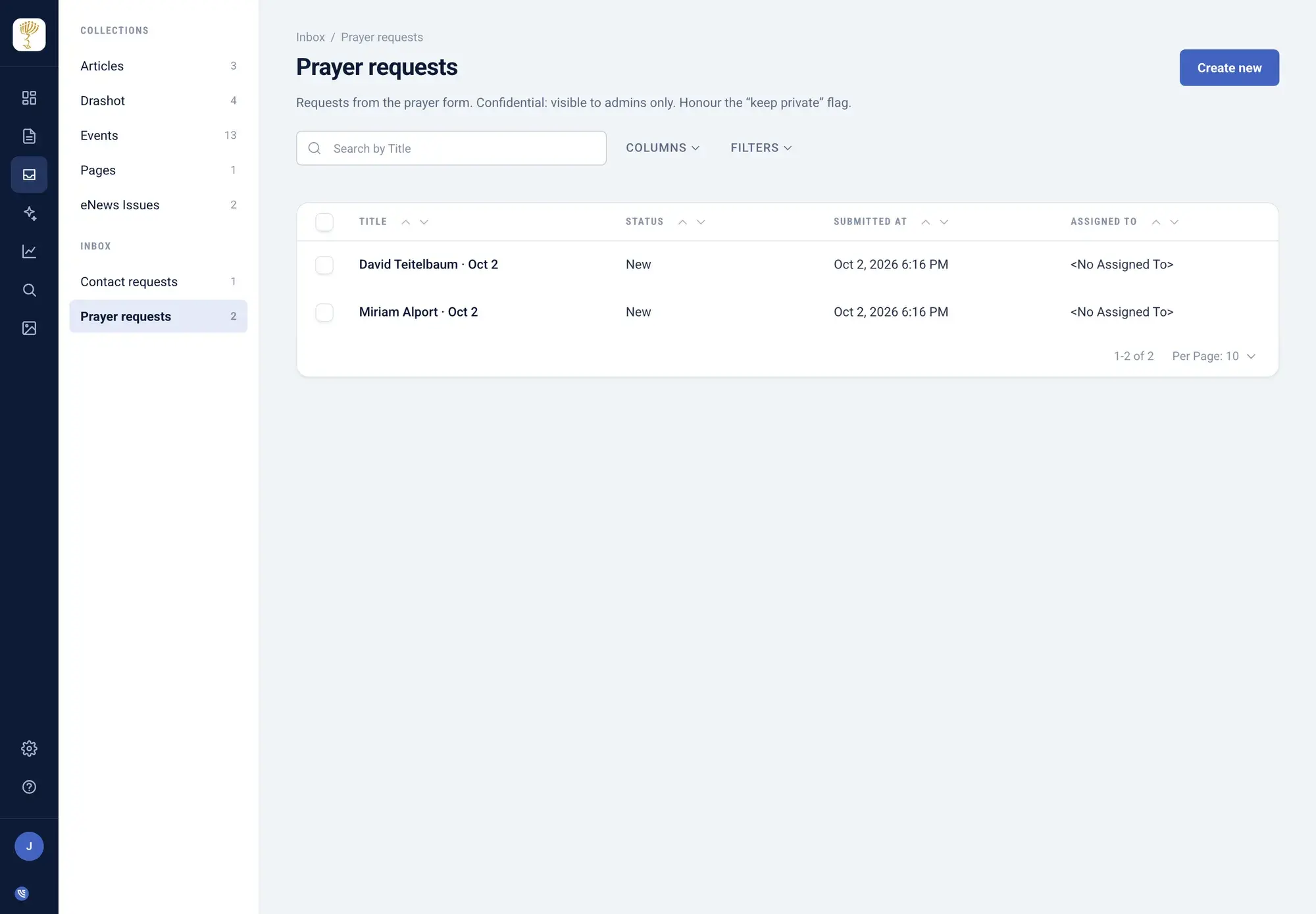Follow the Inbox breadcrumb link
The image size is (1316, 914).
(311, 38)
